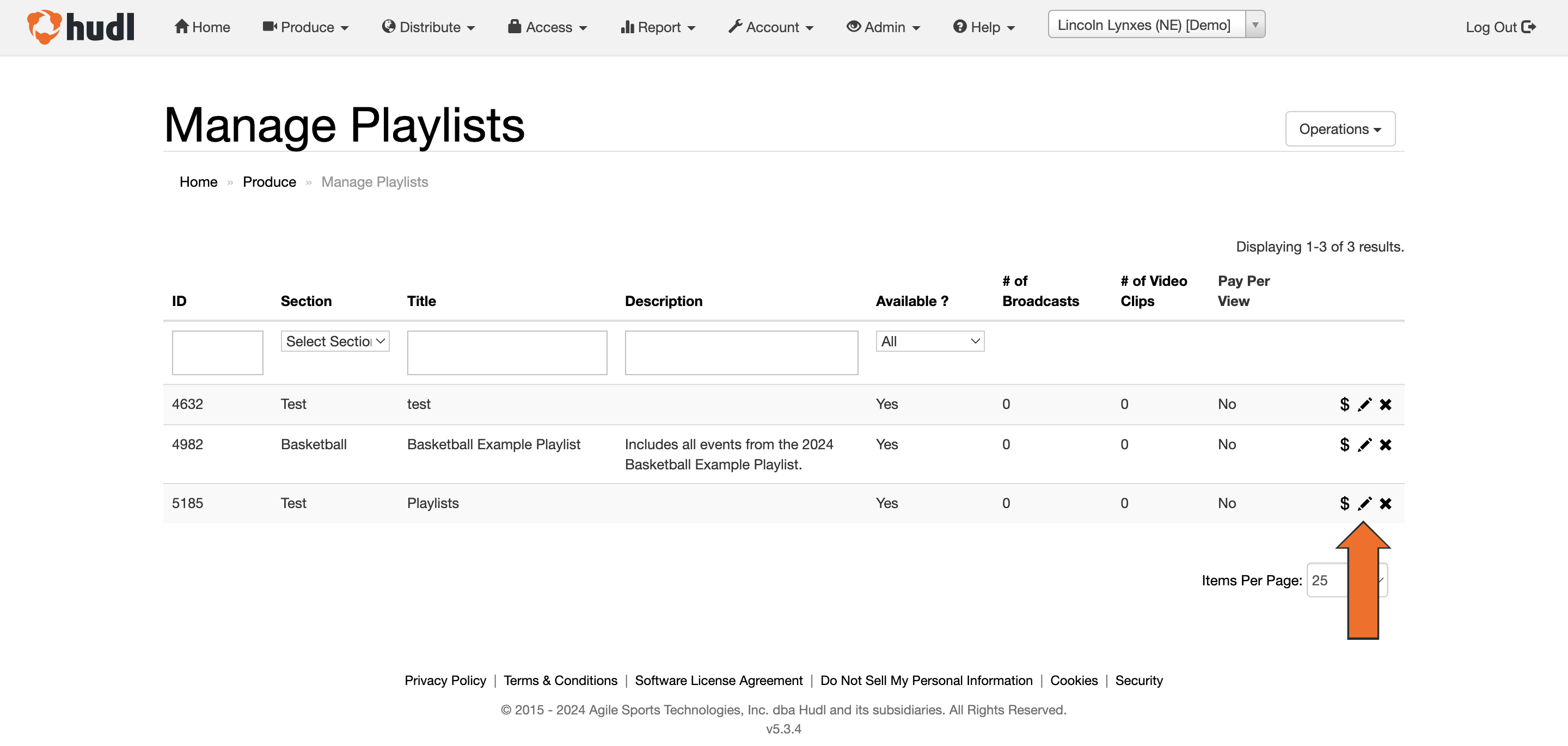The image size is (1568, 746).
Task: Edit Basketball Example Playlist with the pencil icon
Action: pos(1365,444)
